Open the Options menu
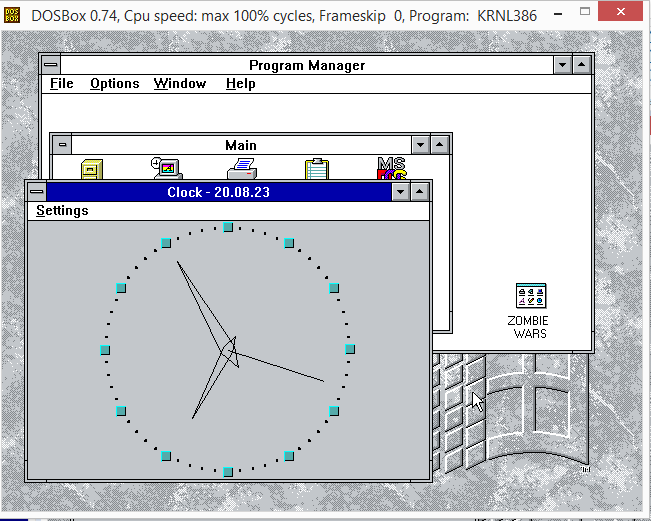This screenshot has width=651, height=521. click(114, 84)
